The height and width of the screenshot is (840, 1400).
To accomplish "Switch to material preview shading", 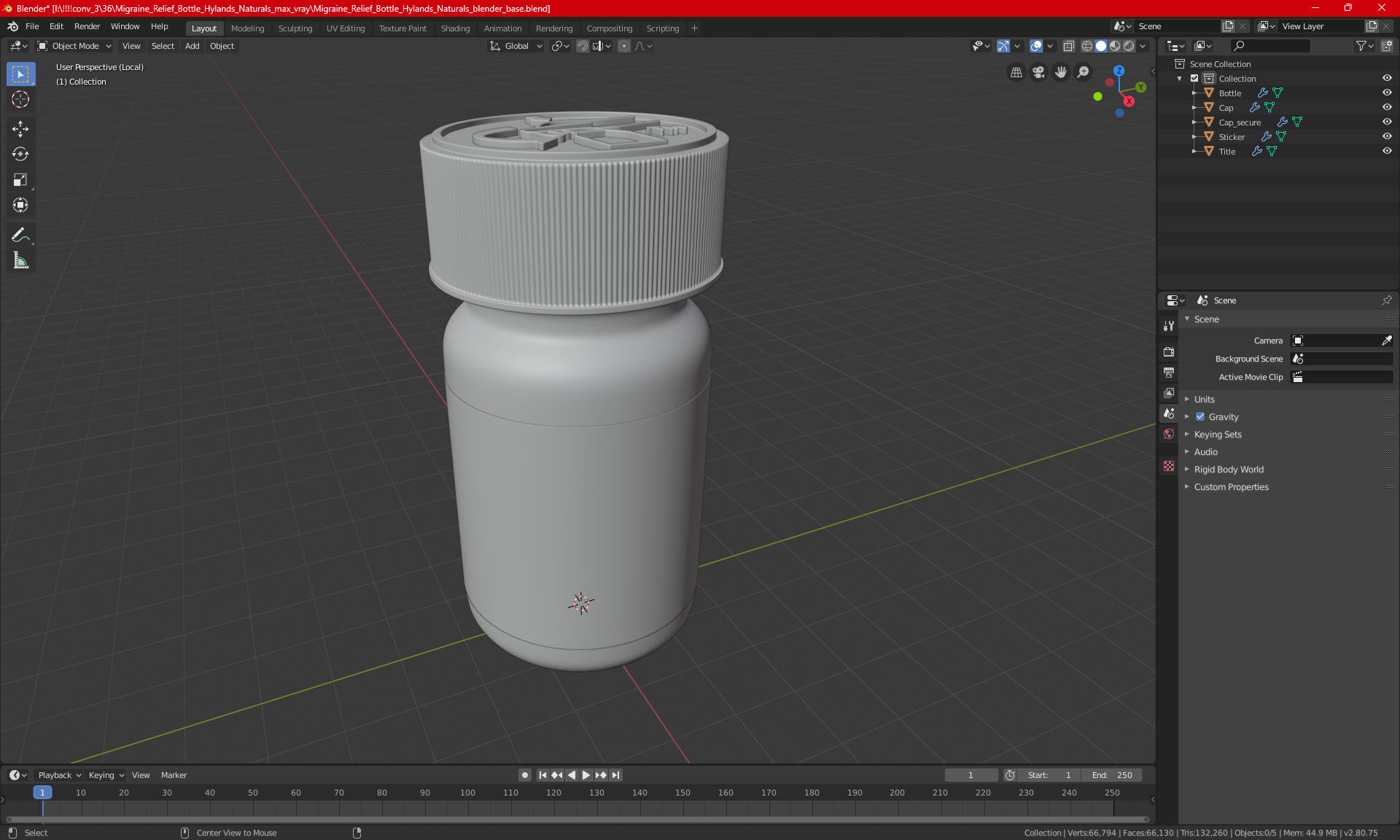I will pyautogui.click(x=1115, y=46).
